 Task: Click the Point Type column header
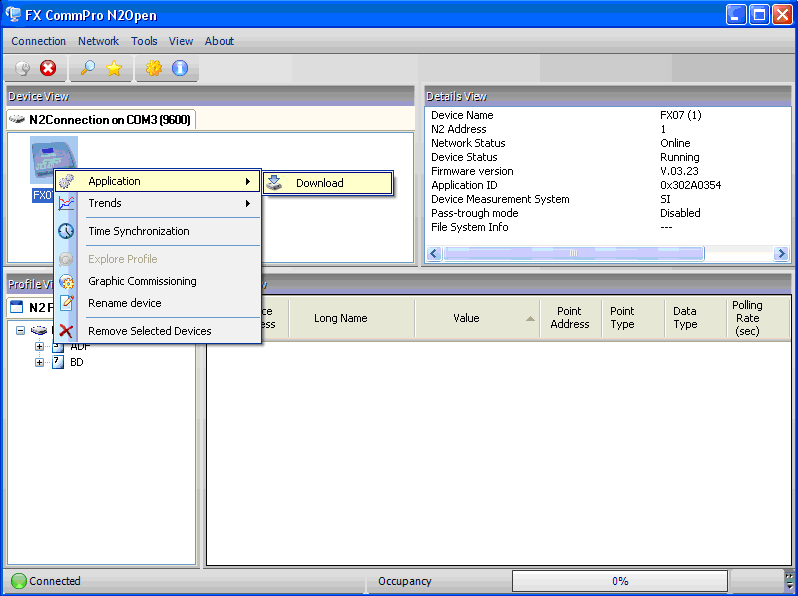pyautogui.click(x=632, y=318)
